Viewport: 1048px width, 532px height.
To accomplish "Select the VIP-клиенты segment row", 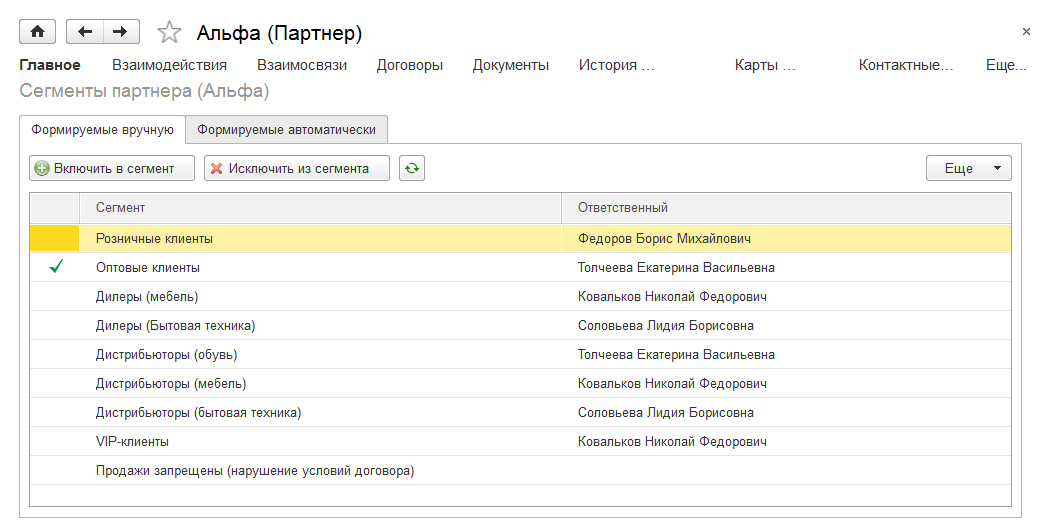I will (x=132, y=441).
